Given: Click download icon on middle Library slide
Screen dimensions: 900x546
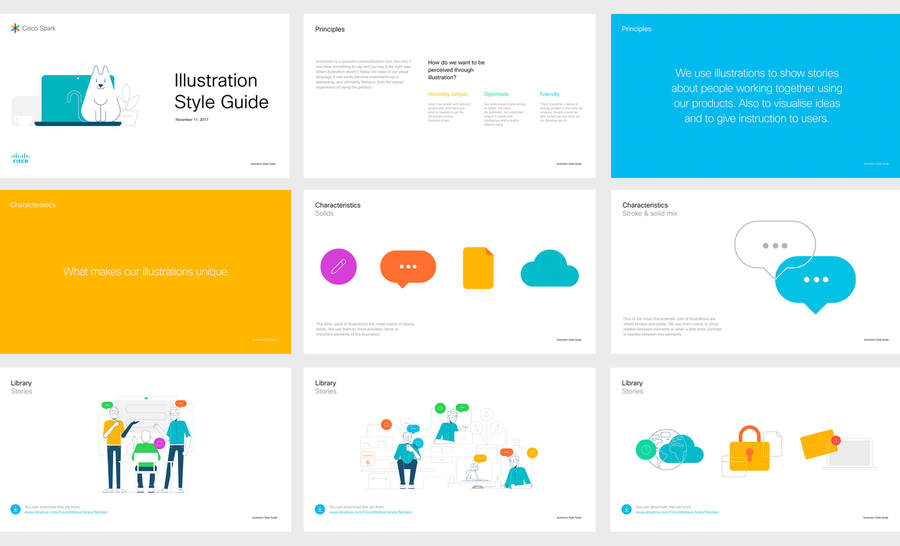Looking at the screenshot, I should tap(320, 509).
